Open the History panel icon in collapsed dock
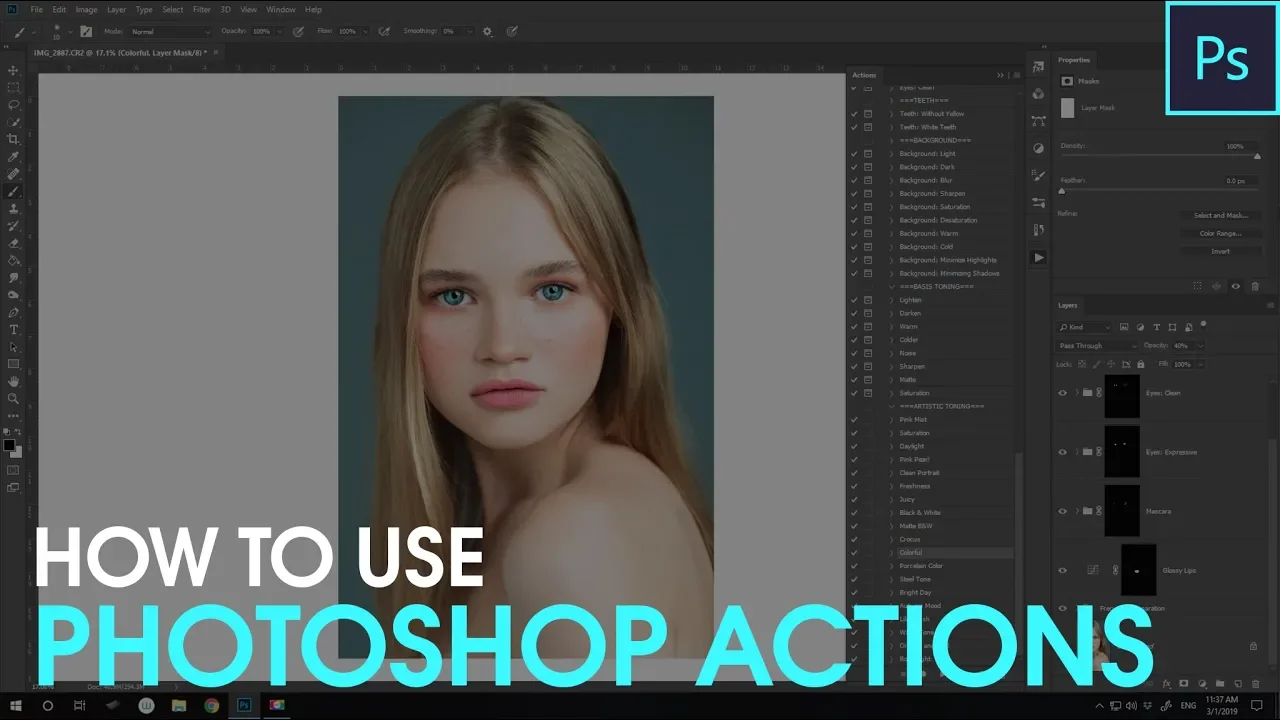The image size is (1280, 720). click(x=1038, y=230)
